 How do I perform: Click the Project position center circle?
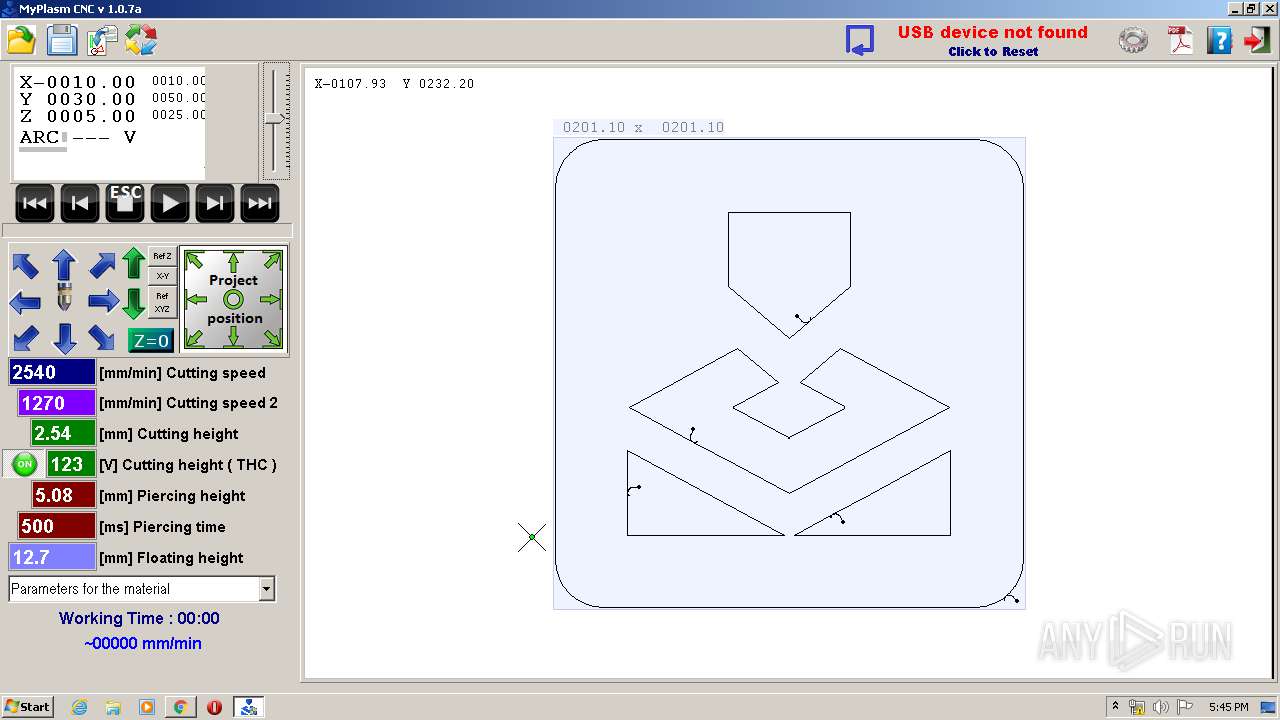click(x=233, y=299)
